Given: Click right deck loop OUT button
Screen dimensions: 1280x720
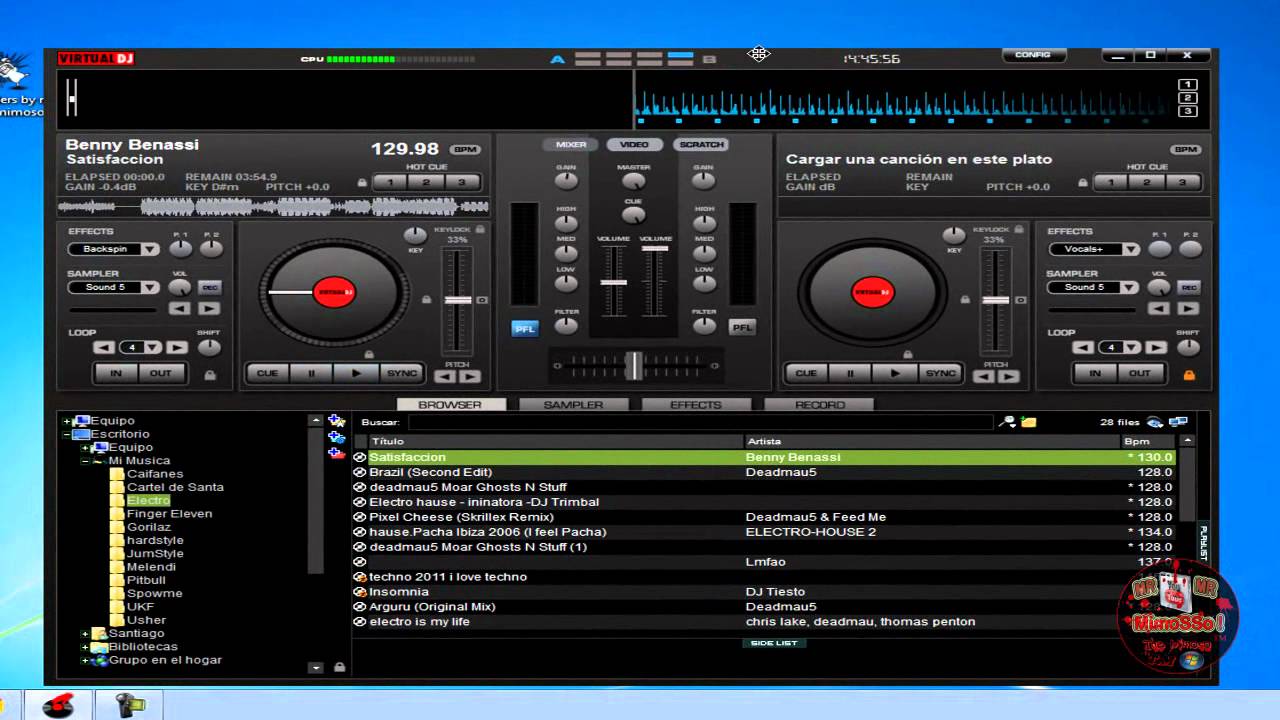Looking at the screenshot, I should (1140, 373).
